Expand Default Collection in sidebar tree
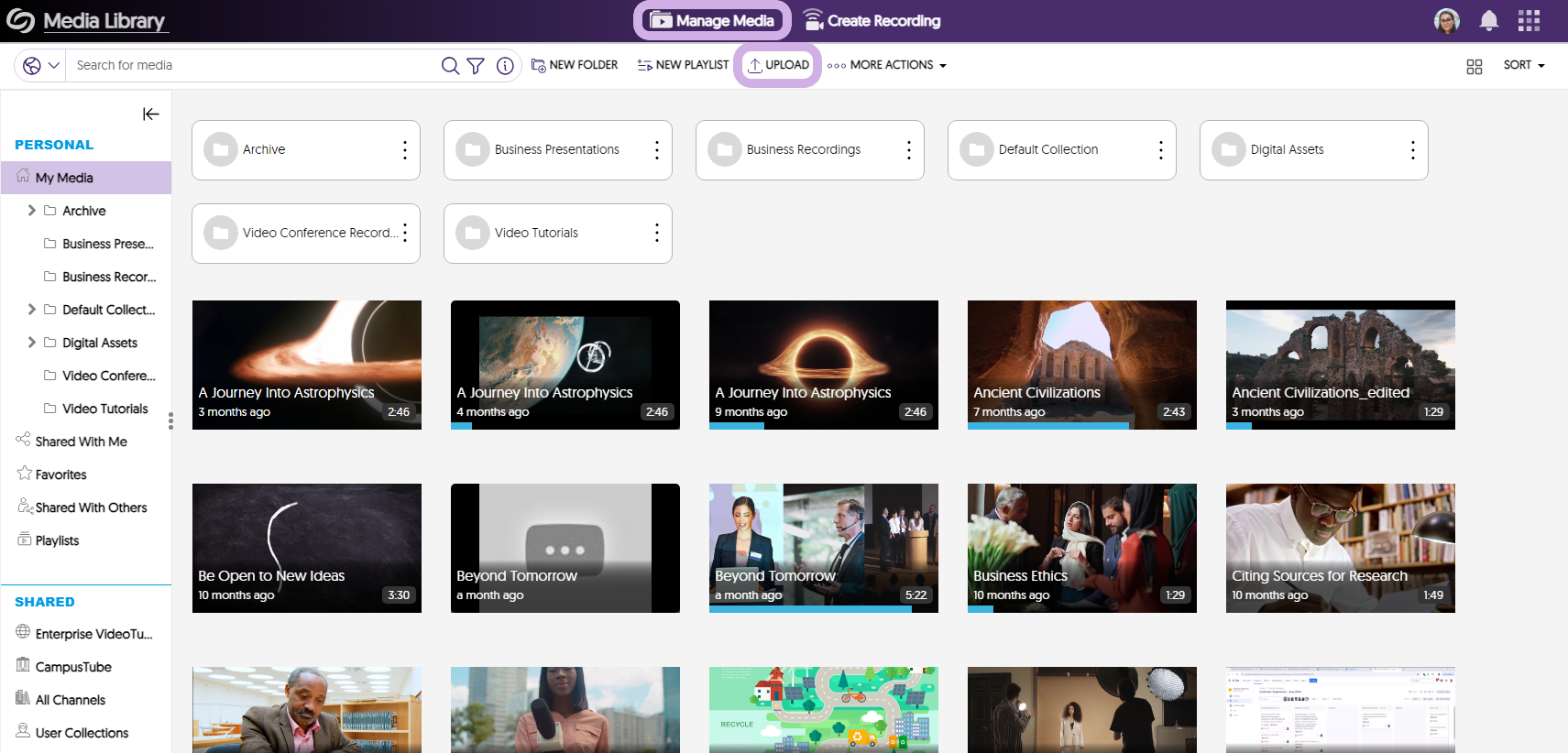The width and height of the screenshot is (1568, 753). (32, 310)
